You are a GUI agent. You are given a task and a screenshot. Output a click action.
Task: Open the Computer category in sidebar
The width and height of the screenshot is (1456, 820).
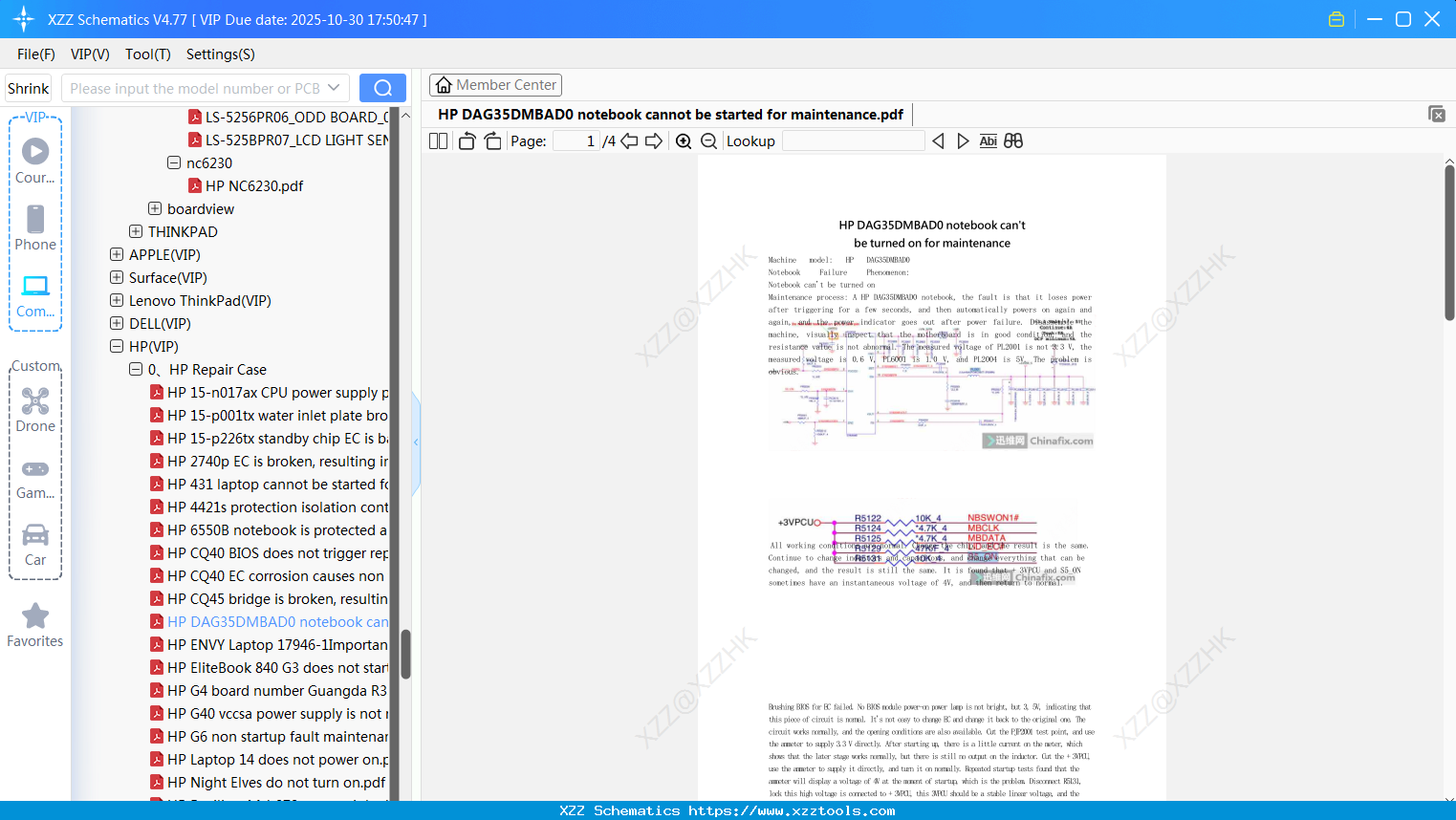(x=35, y=295)
